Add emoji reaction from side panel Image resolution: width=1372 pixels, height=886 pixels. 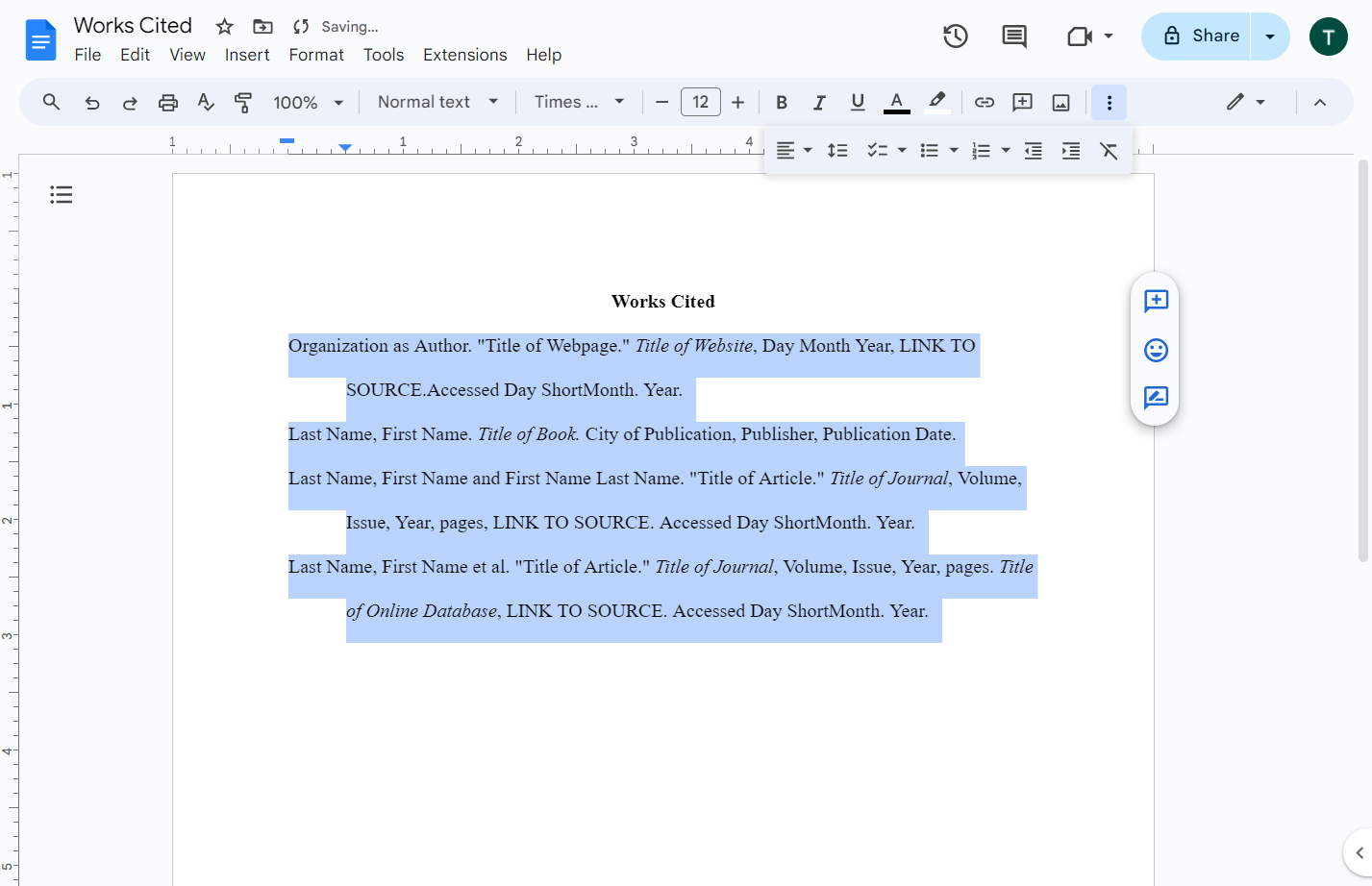click(1156, 350)
